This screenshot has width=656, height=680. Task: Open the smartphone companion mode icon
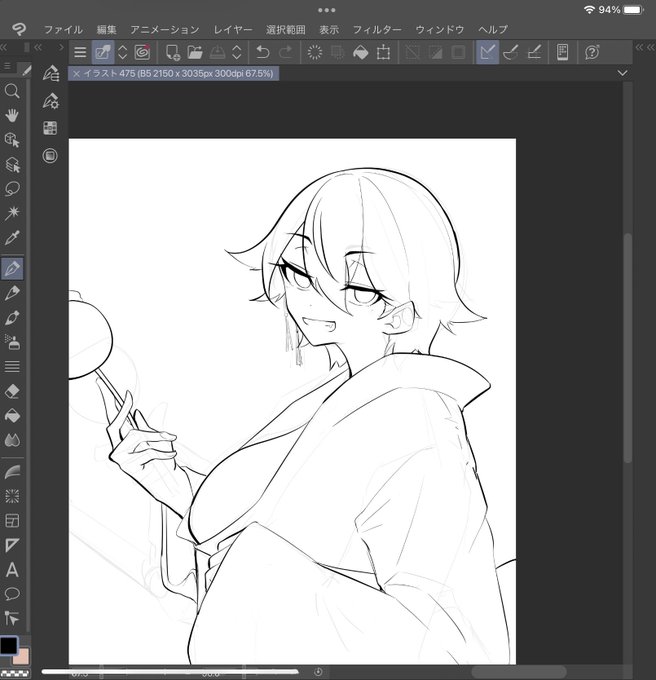[563, 52]
